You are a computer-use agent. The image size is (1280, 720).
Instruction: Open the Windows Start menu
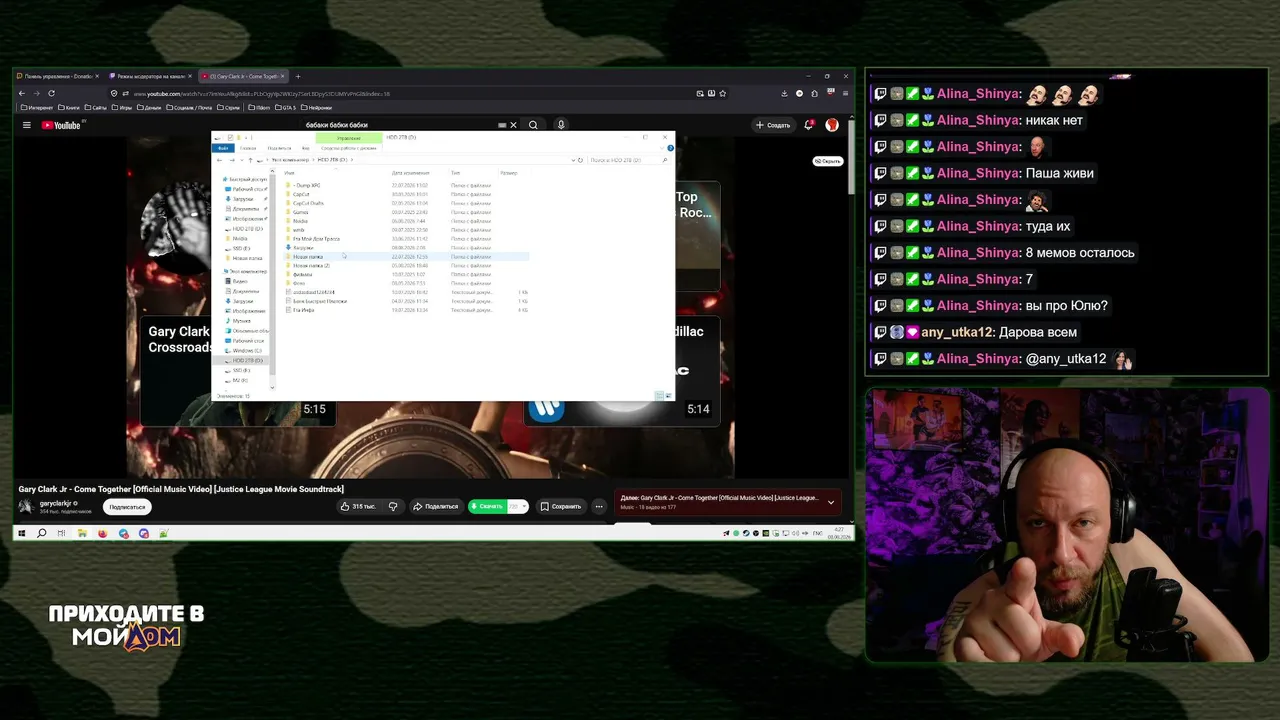click(x=21, y=533)
